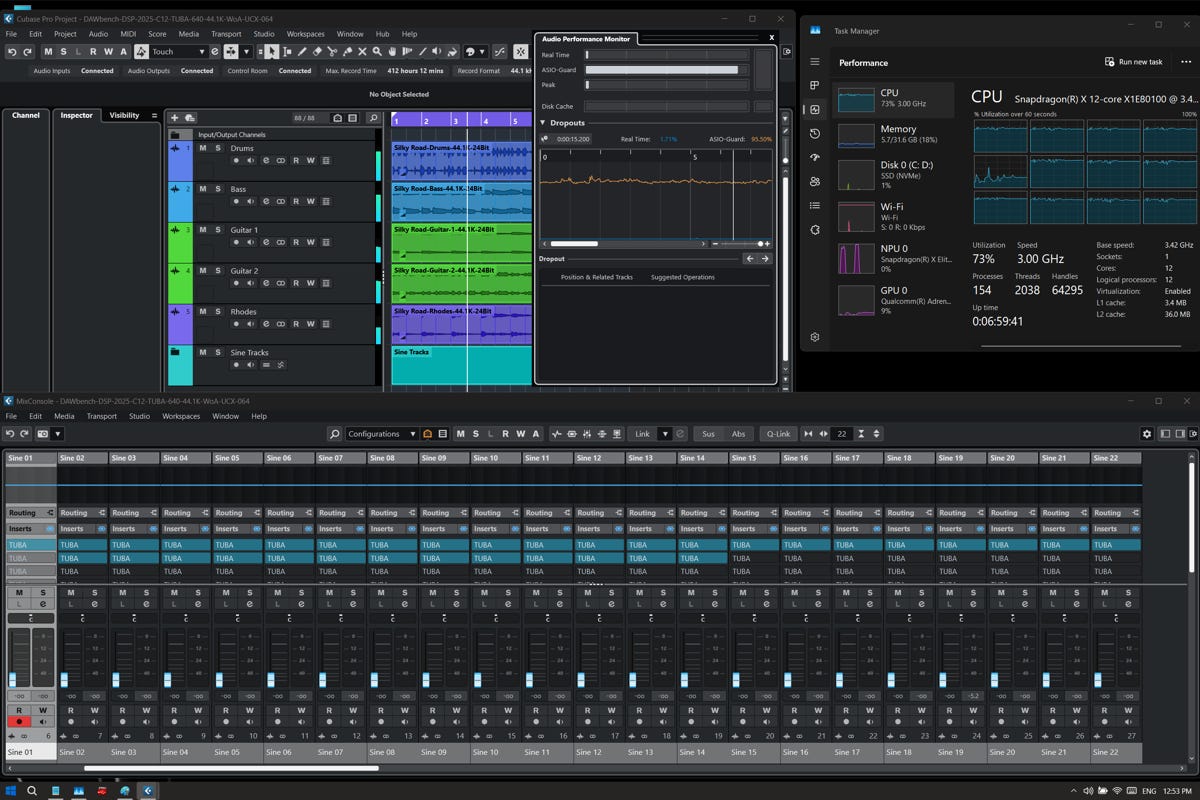Image resolution: width=1200 pixels, height=800 pixels.
Task: Click the MixConsole channel search magnifier icon
Action: (x=335, y=434)
